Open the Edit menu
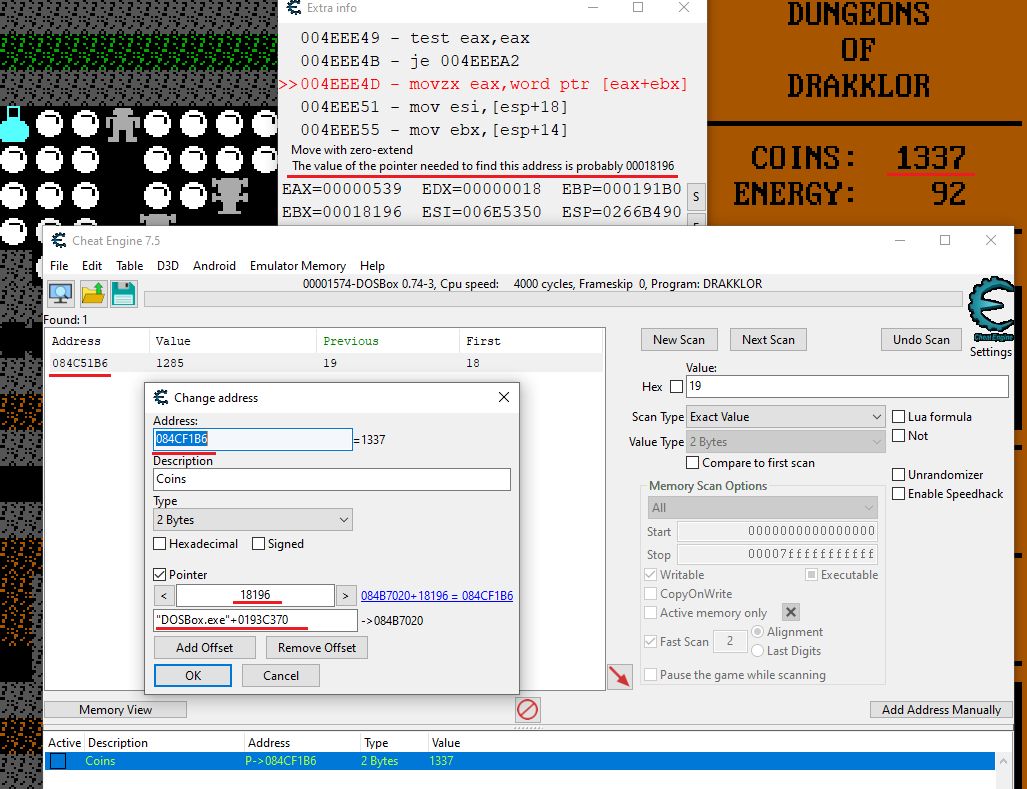This screenshot has height=789, width=1027. [92, 266]
